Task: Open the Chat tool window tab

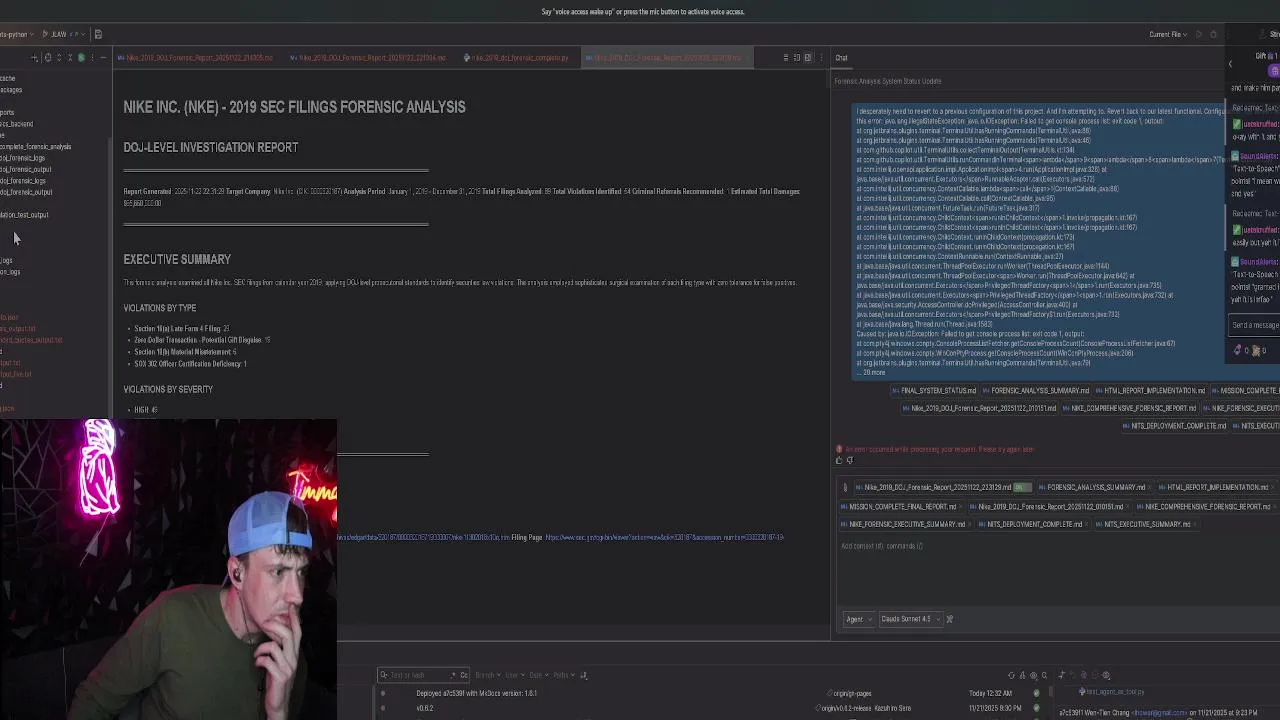Action: pyautogui.click(x=841, y=58)
